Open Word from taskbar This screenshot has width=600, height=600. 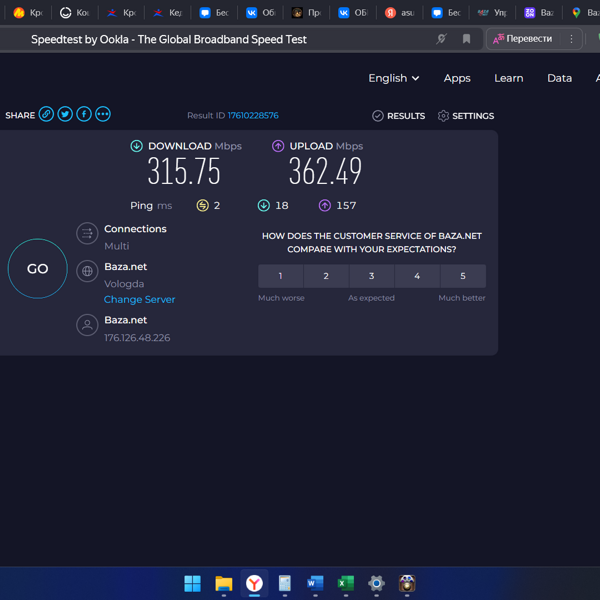coord(315,584)
